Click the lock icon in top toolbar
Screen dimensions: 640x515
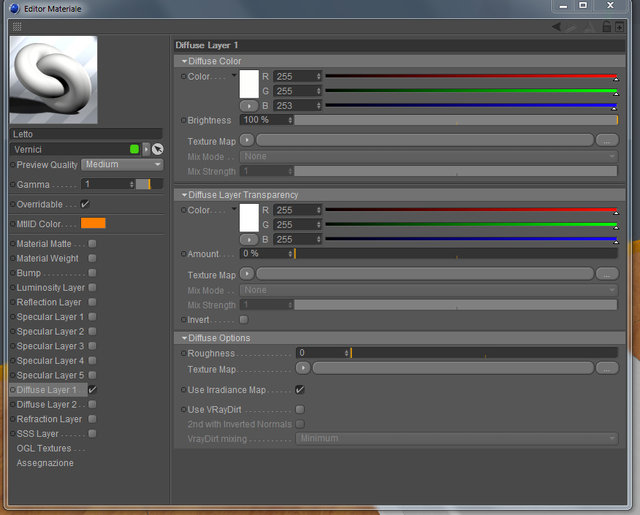tap(607, 27)
